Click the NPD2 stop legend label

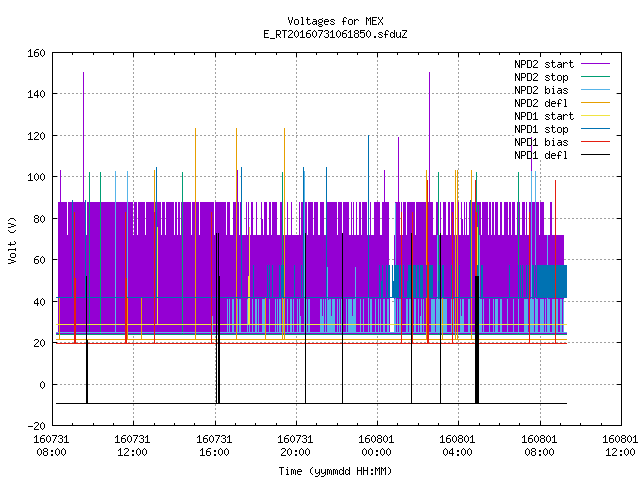(x=541, y=77)
